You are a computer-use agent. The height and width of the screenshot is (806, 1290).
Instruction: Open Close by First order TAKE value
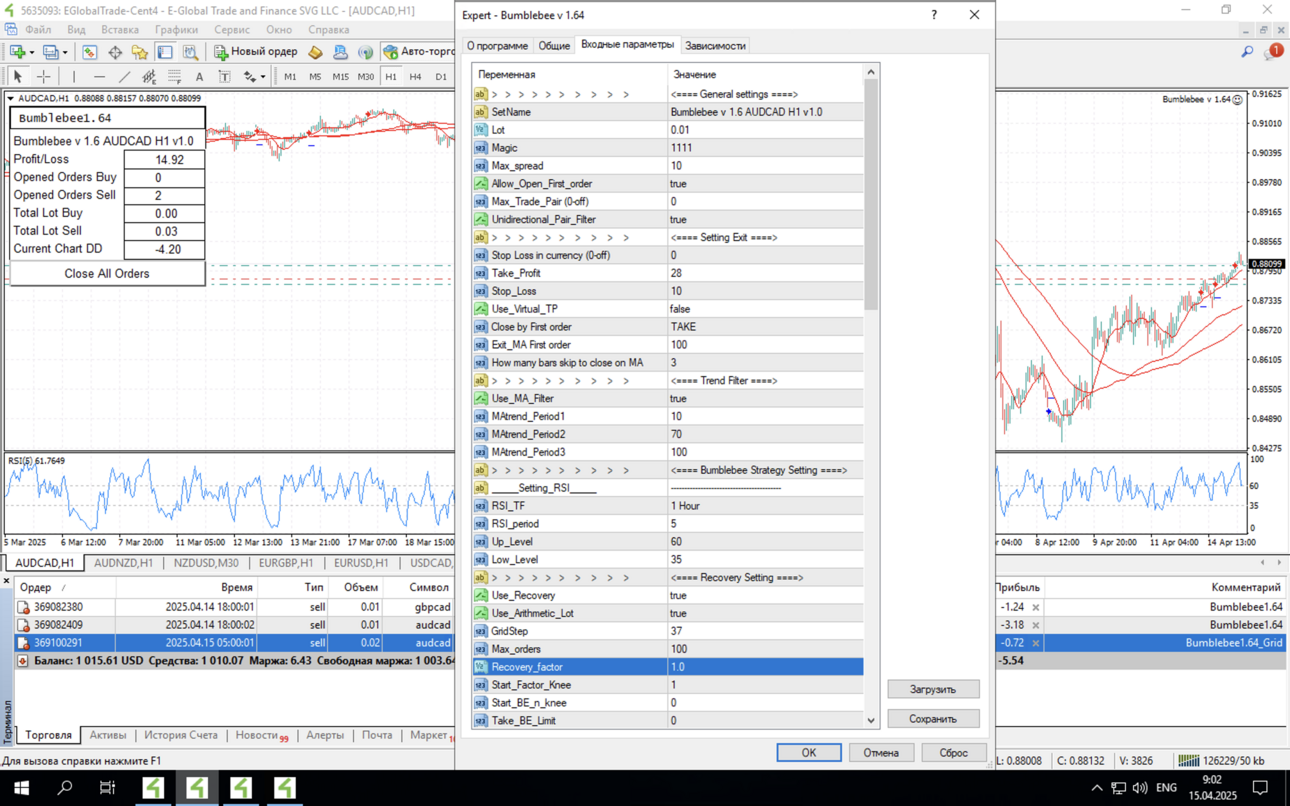coord(765,327)
